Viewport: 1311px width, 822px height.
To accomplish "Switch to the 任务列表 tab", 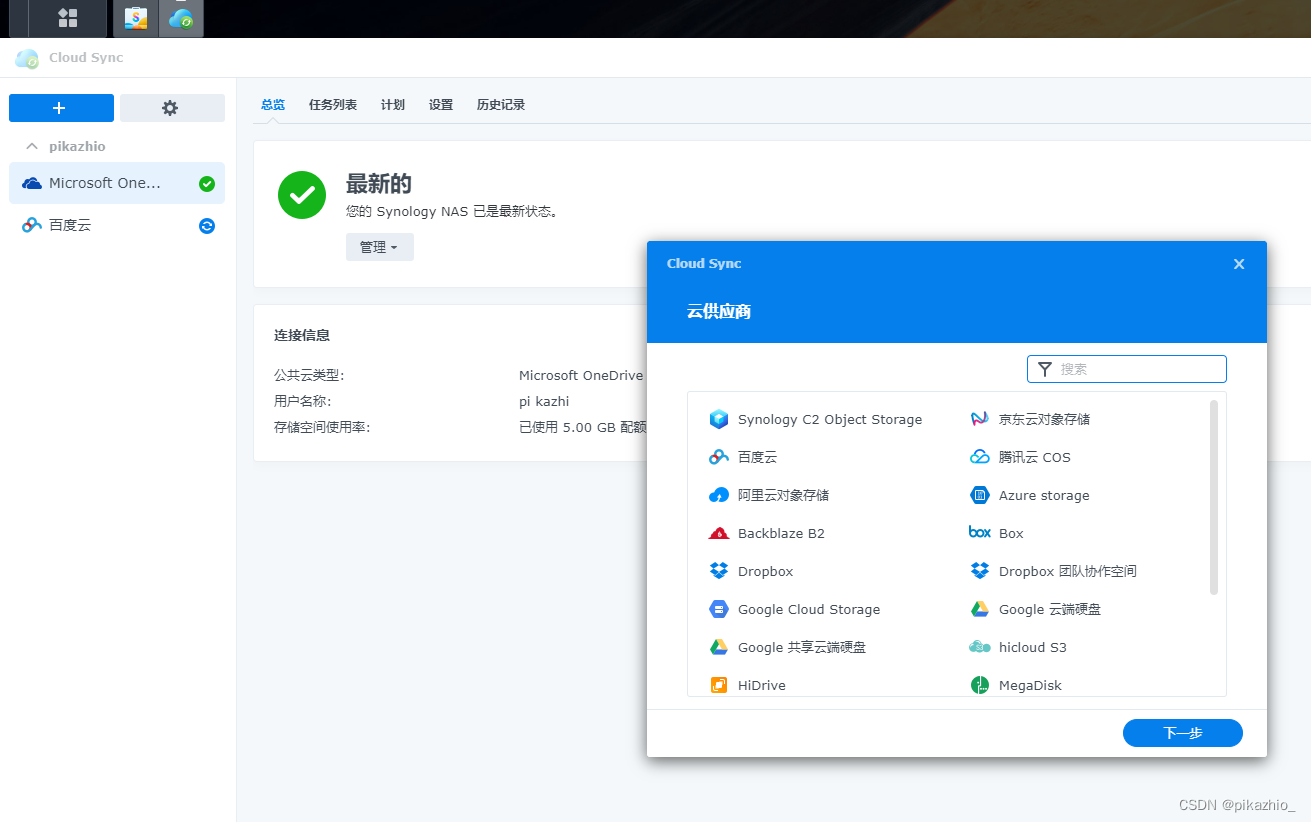I will point(333,104).
